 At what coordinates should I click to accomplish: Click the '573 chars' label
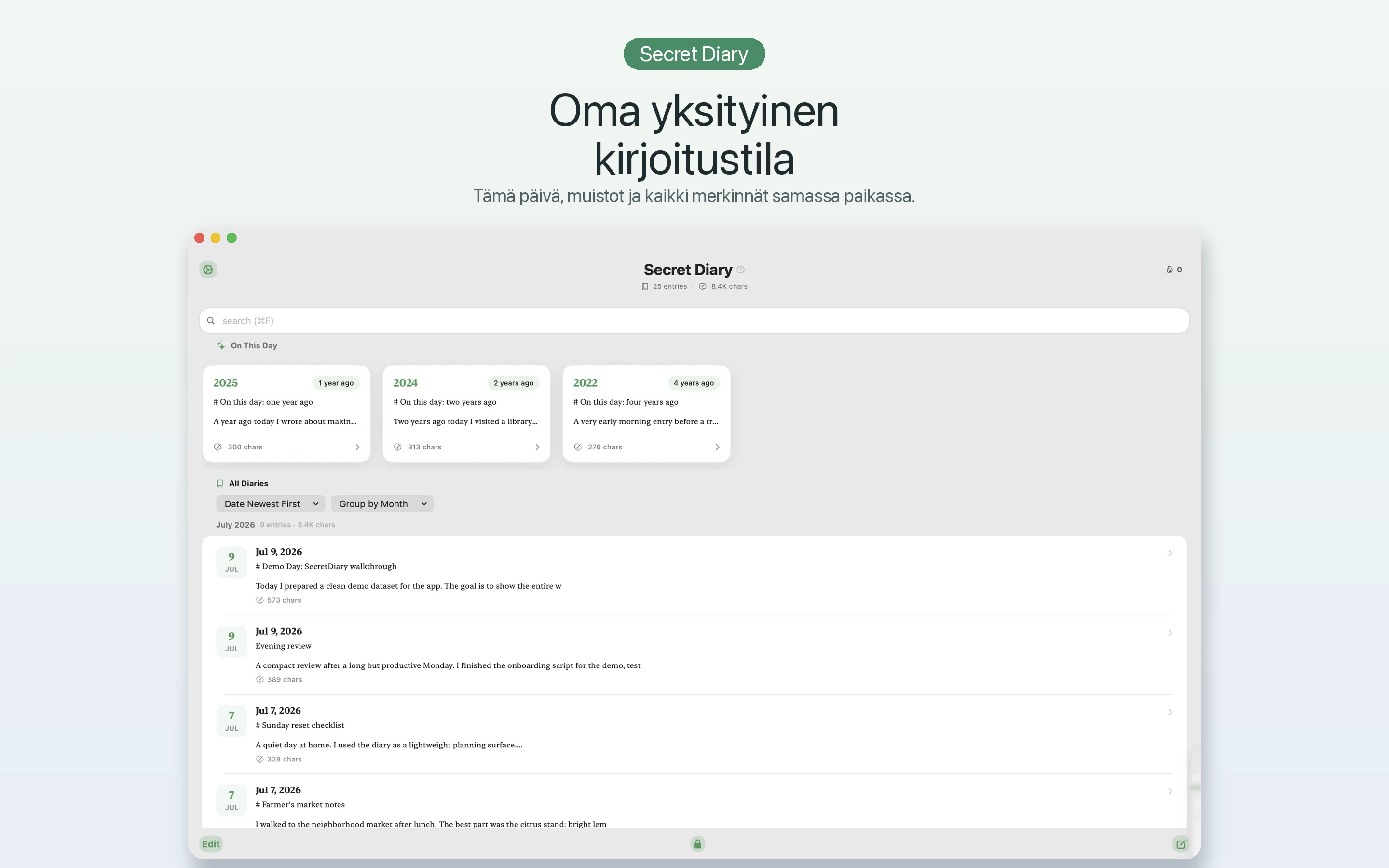pyautogui.click(x=284, y=600)
